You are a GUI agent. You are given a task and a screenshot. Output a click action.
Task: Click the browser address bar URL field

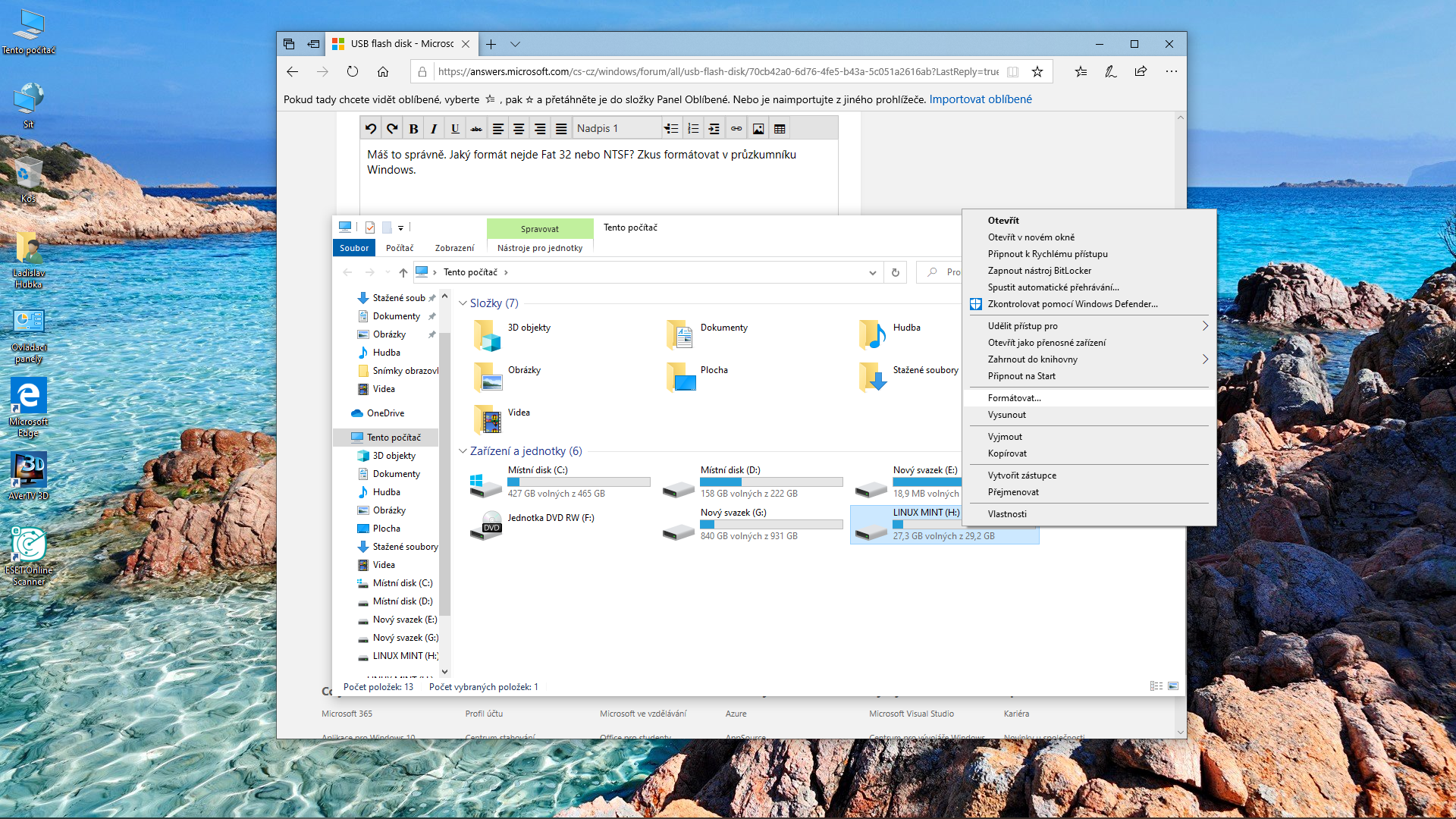point(717,71)
